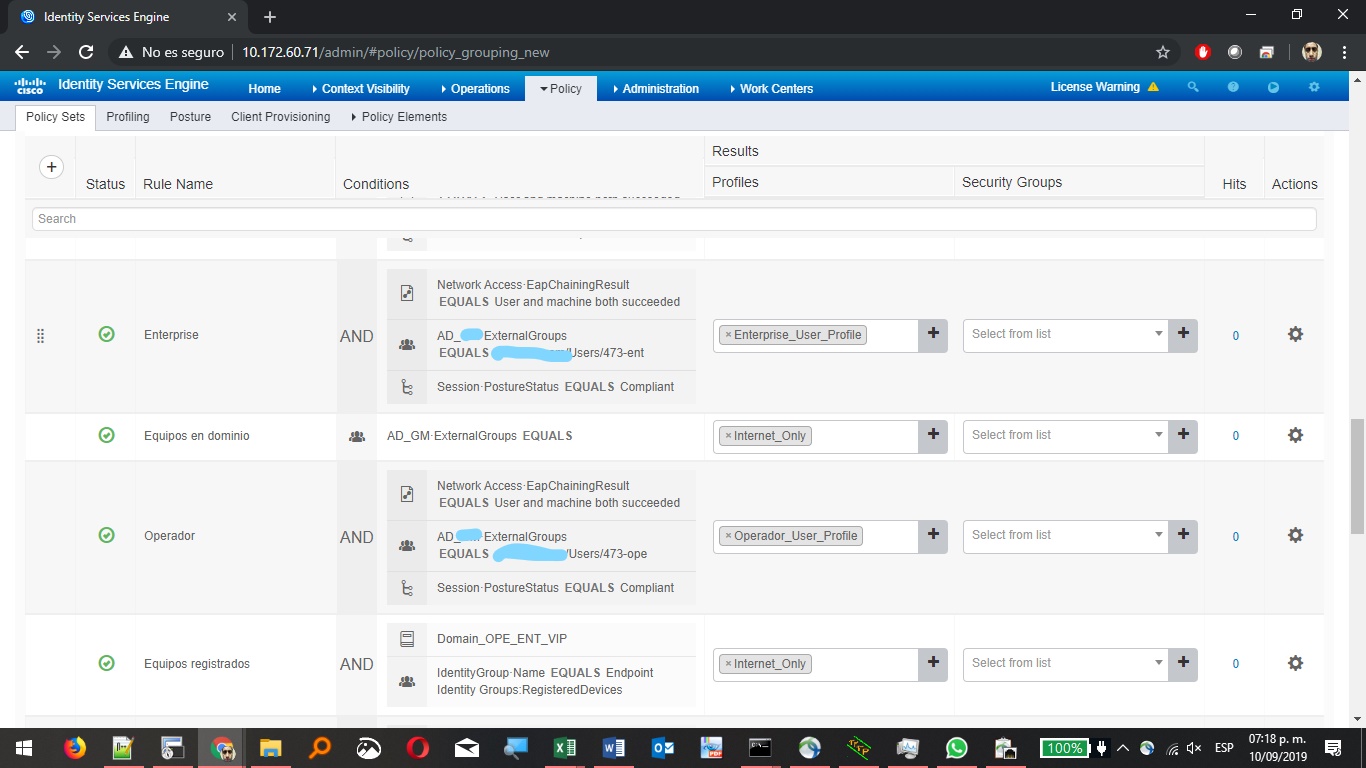The width and height of the screenshot is (1366, 768).
Task: Click the Cisco logo in the header
Action: pyautogui.click(x=30, y=86)
